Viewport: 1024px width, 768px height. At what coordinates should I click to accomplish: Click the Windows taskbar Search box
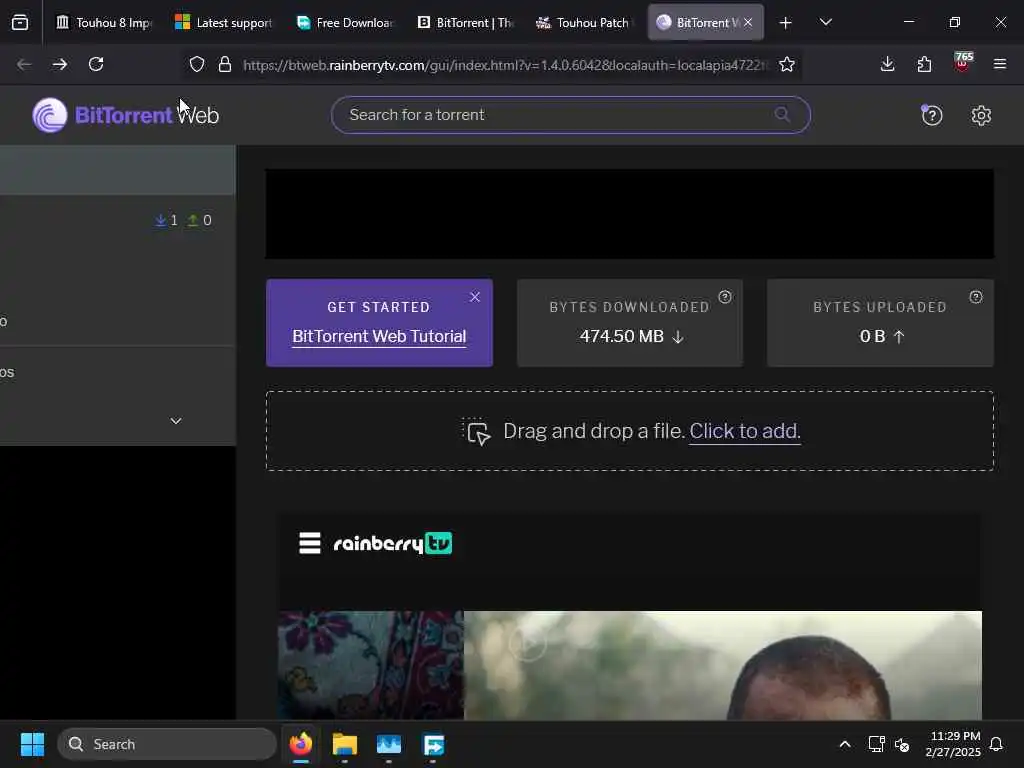pyautogui.click(x=167, y=744)
